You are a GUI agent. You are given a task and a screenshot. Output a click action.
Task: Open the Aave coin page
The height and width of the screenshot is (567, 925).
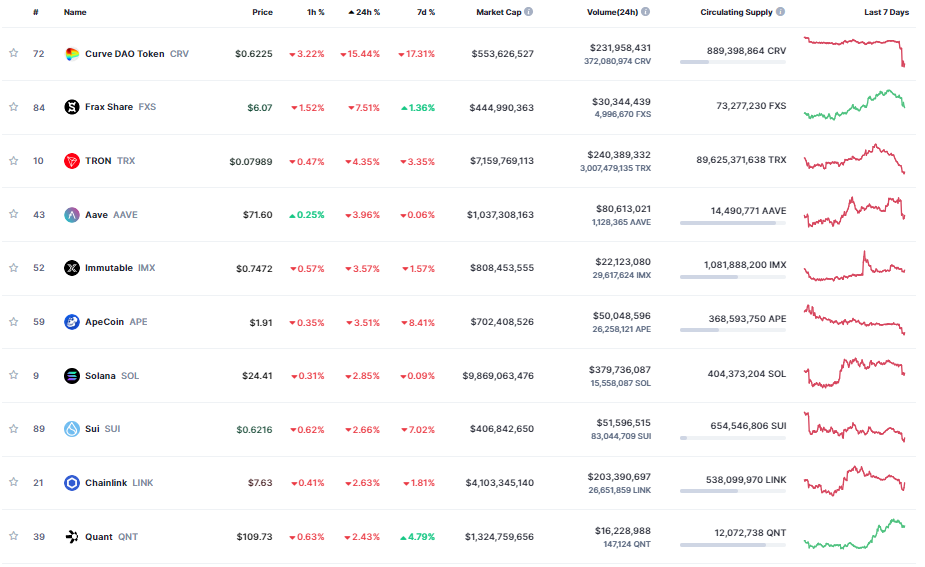click(x=96, y=215)
